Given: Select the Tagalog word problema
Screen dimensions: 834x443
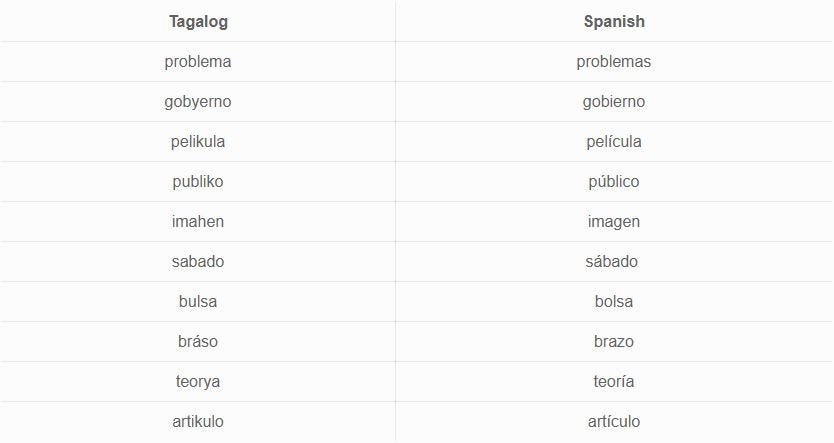Looking at the screenshot, I should tap(198, 62).
